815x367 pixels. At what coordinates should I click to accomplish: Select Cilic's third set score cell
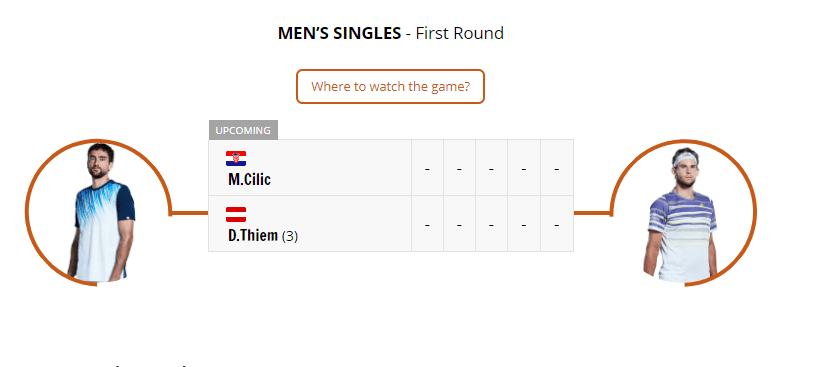[x=492, y=168]
